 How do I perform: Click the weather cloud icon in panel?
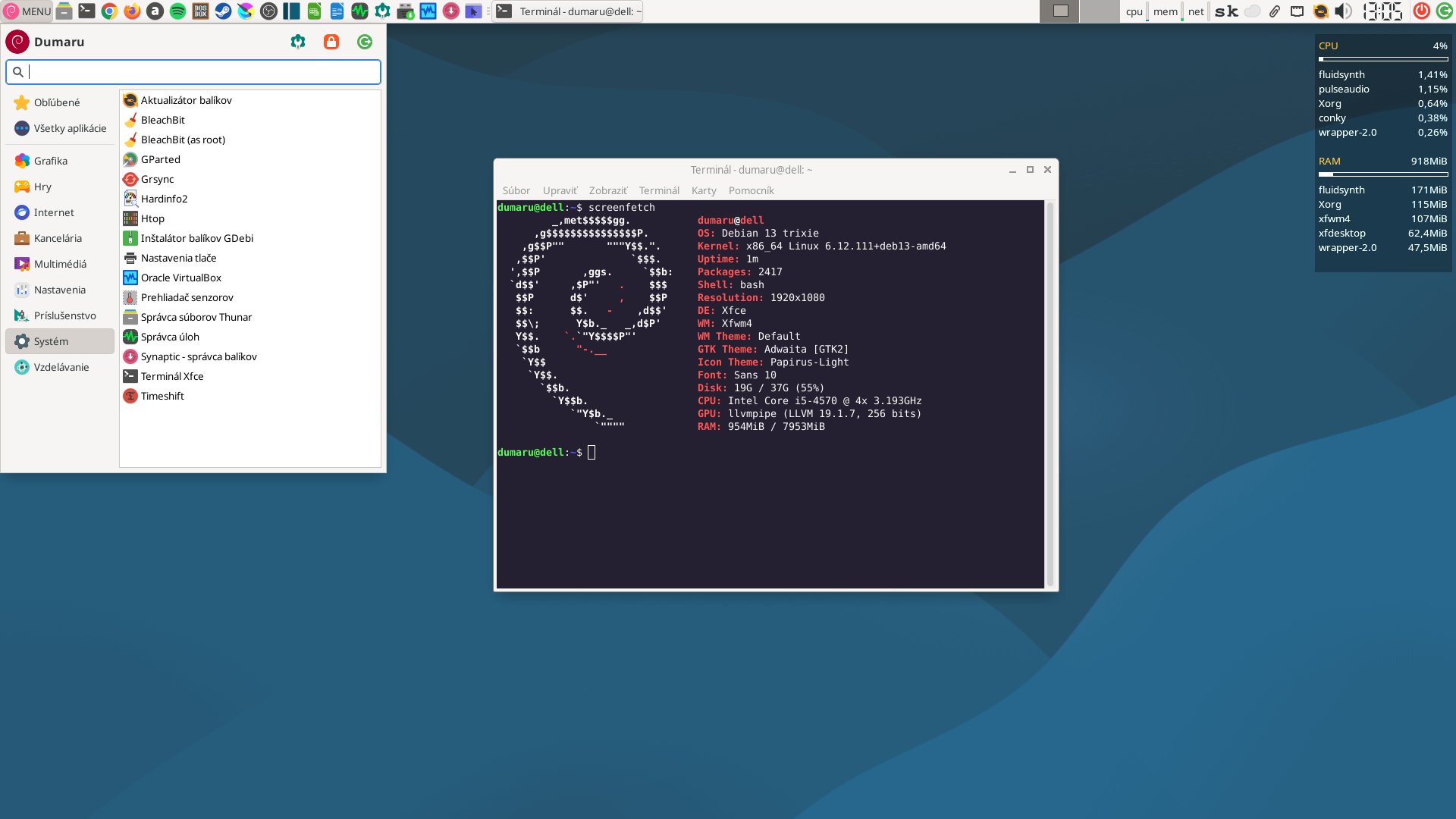(x=1253, y=11)
